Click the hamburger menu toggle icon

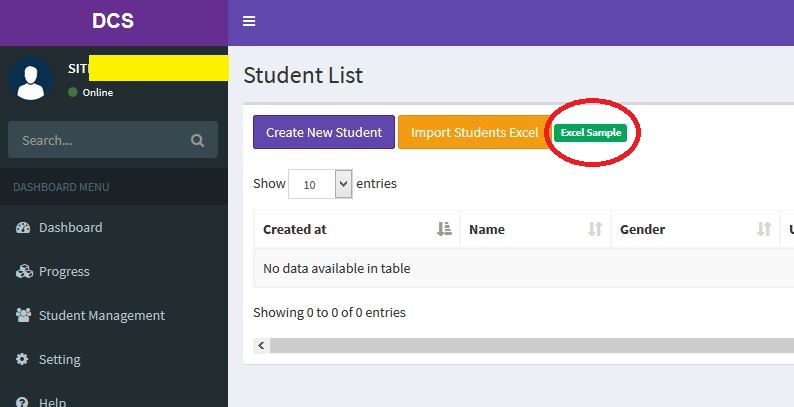click(249, 22)
